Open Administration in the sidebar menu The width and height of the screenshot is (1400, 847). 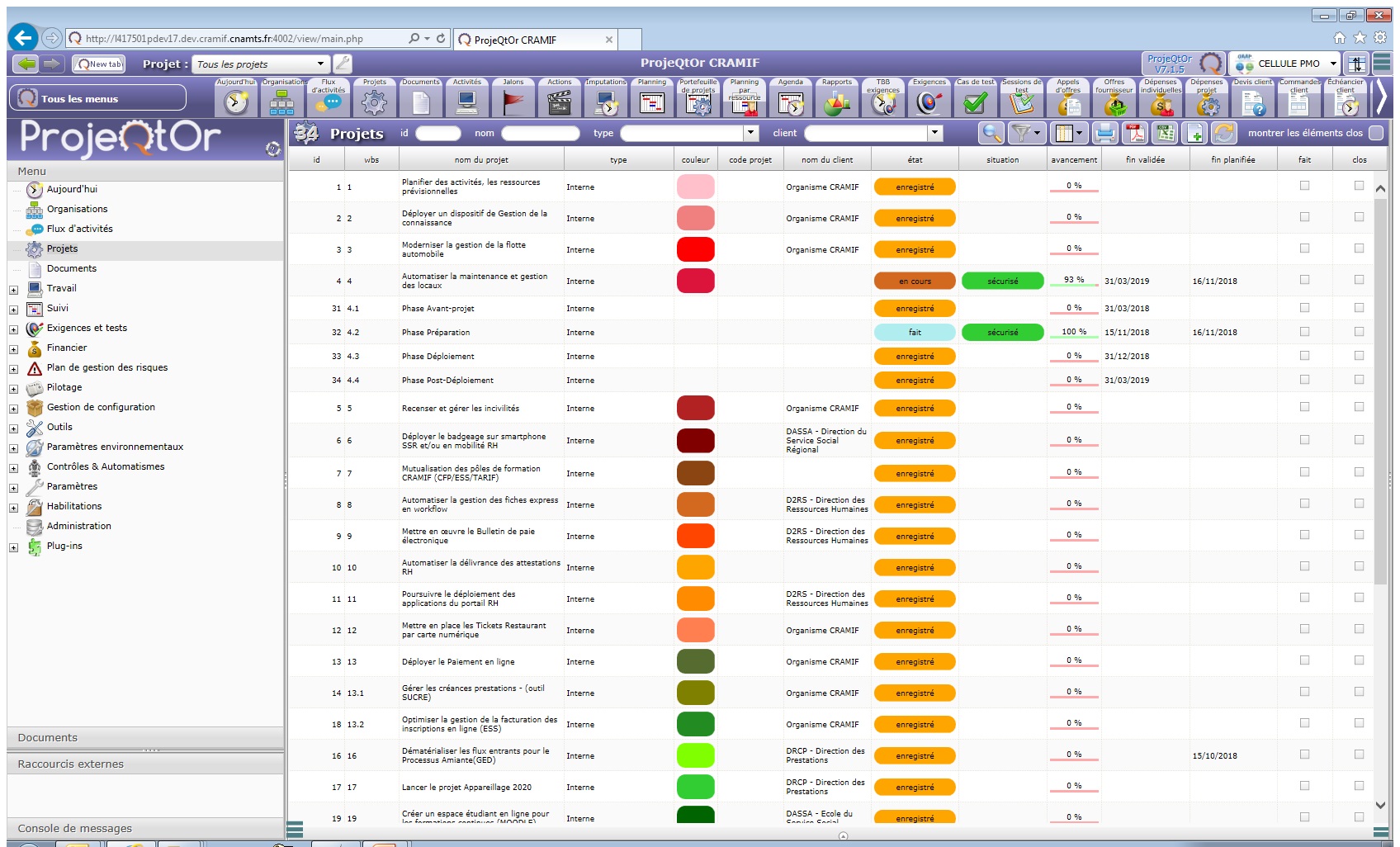pyautogui.click(x=78, y=526)
